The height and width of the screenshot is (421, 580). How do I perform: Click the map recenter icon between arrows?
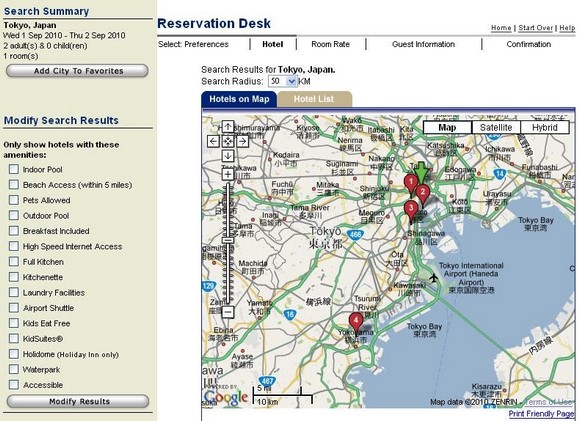coord(228,141)
